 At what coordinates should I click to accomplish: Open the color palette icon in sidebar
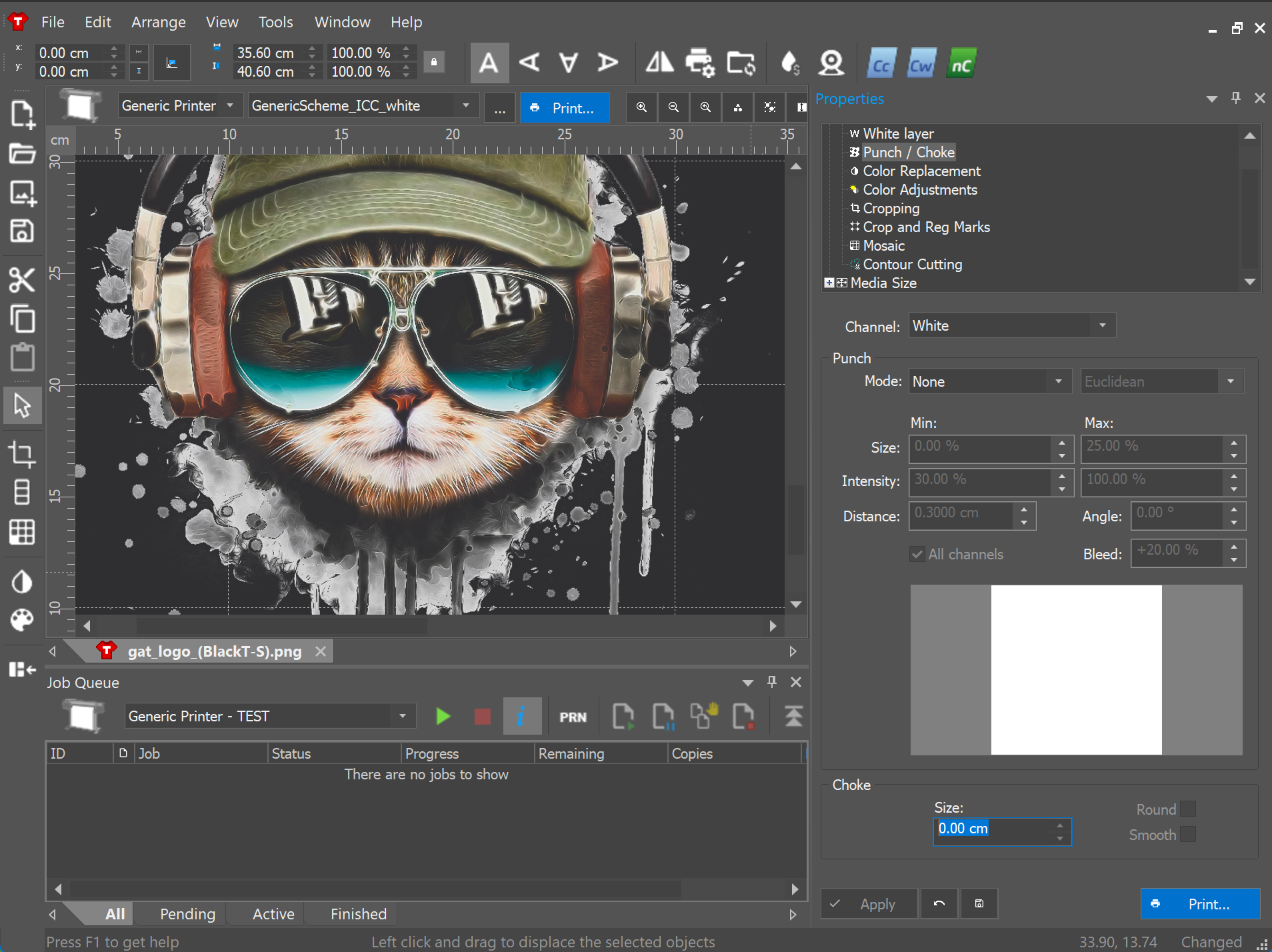22,620
